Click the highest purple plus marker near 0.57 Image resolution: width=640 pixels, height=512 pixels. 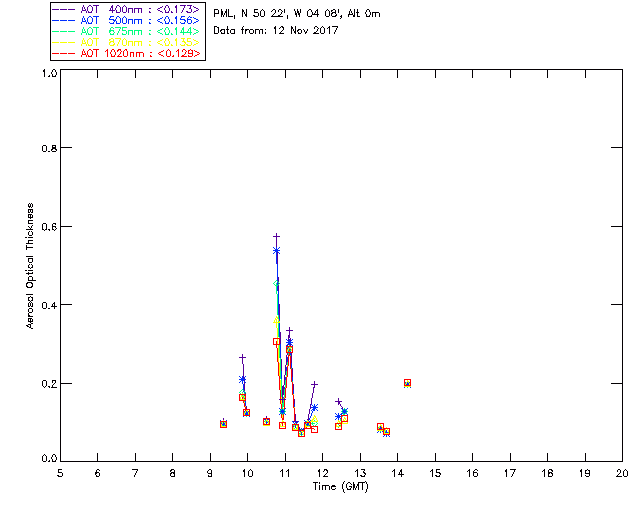276,236
